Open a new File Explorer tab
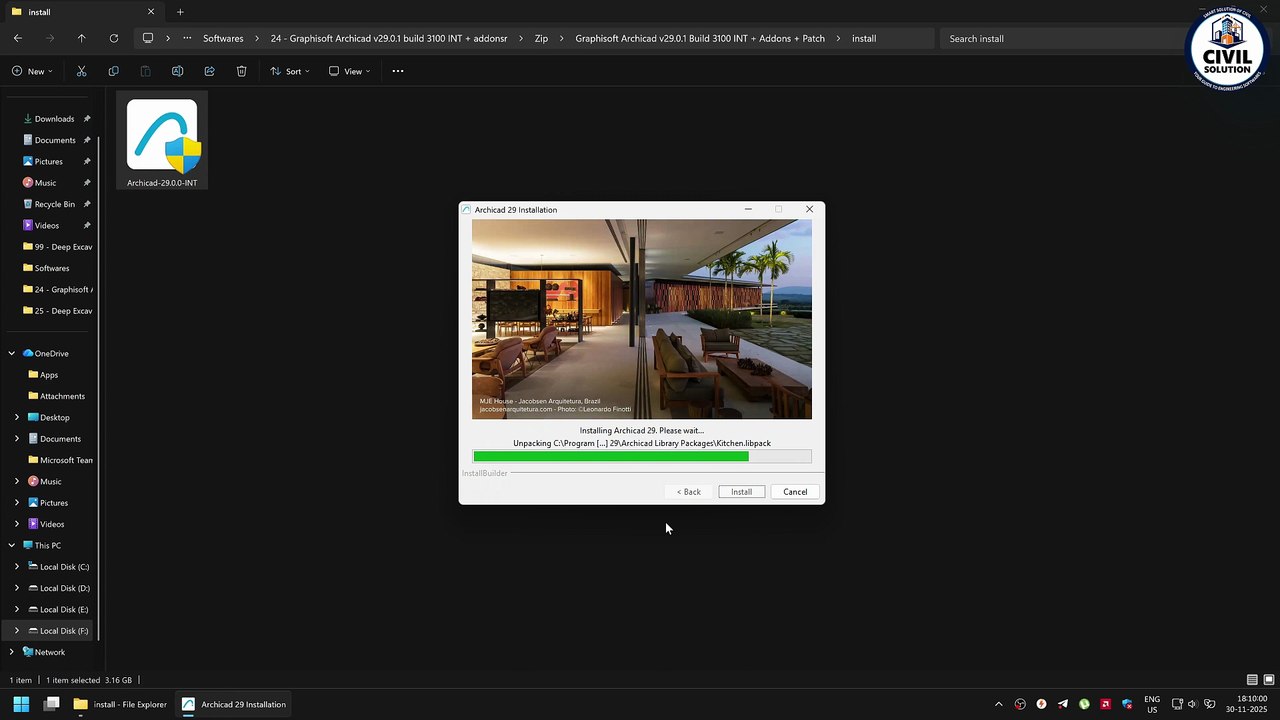Viewport: 1280px width, 720px height. (x=180, y=12)
